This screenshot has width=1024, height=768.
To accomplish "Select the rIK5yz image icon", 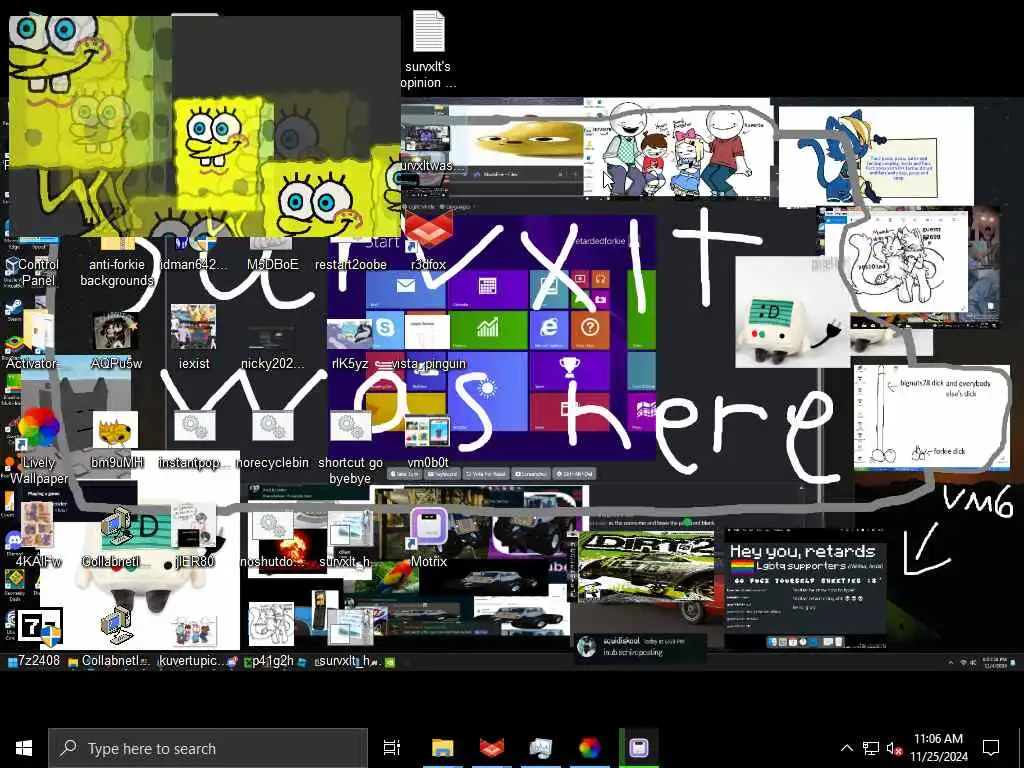I will pyautogui.click(x=350, y=345).
